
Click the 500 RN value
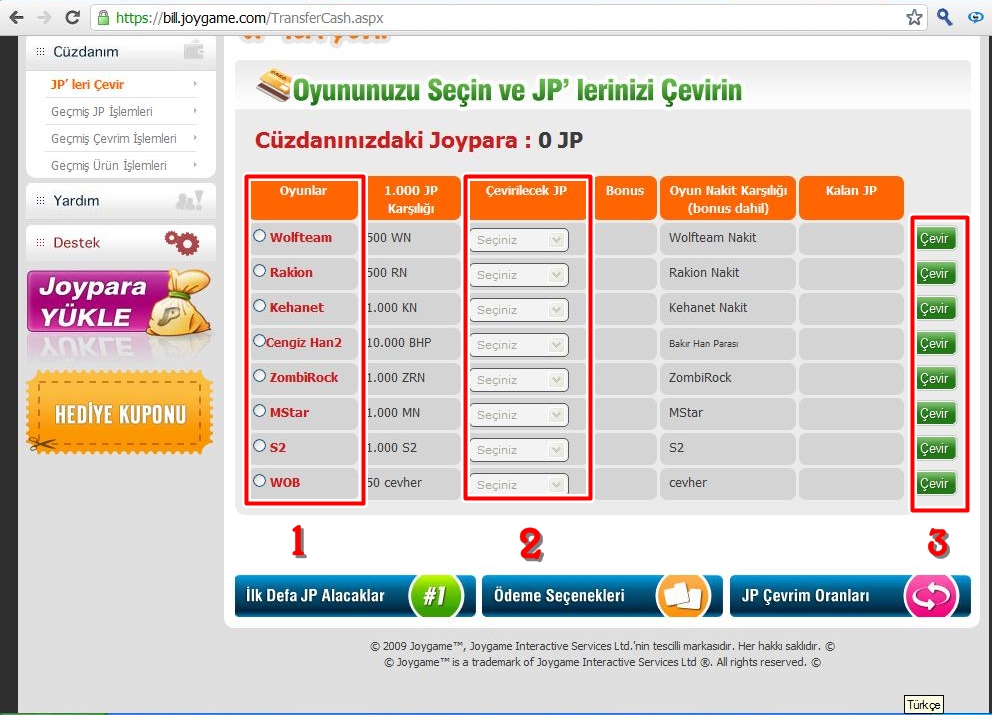pos(387,273)
